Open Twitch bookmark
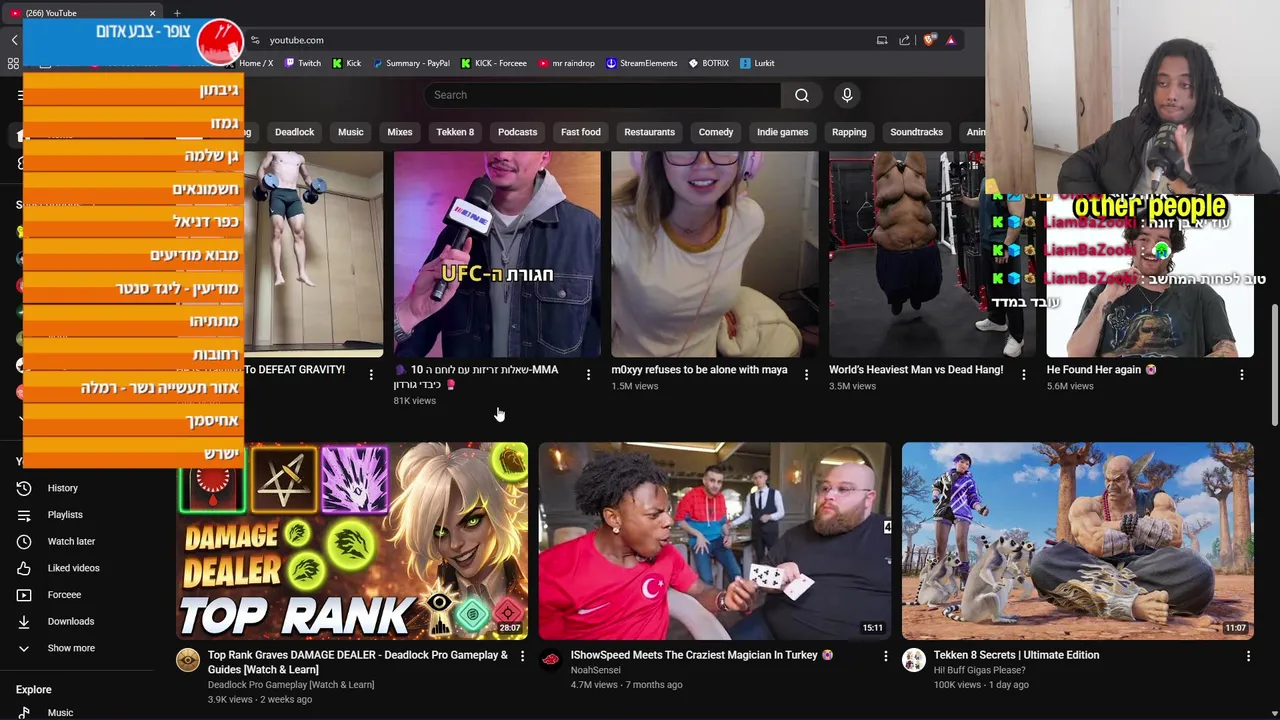 pos(303,63)
